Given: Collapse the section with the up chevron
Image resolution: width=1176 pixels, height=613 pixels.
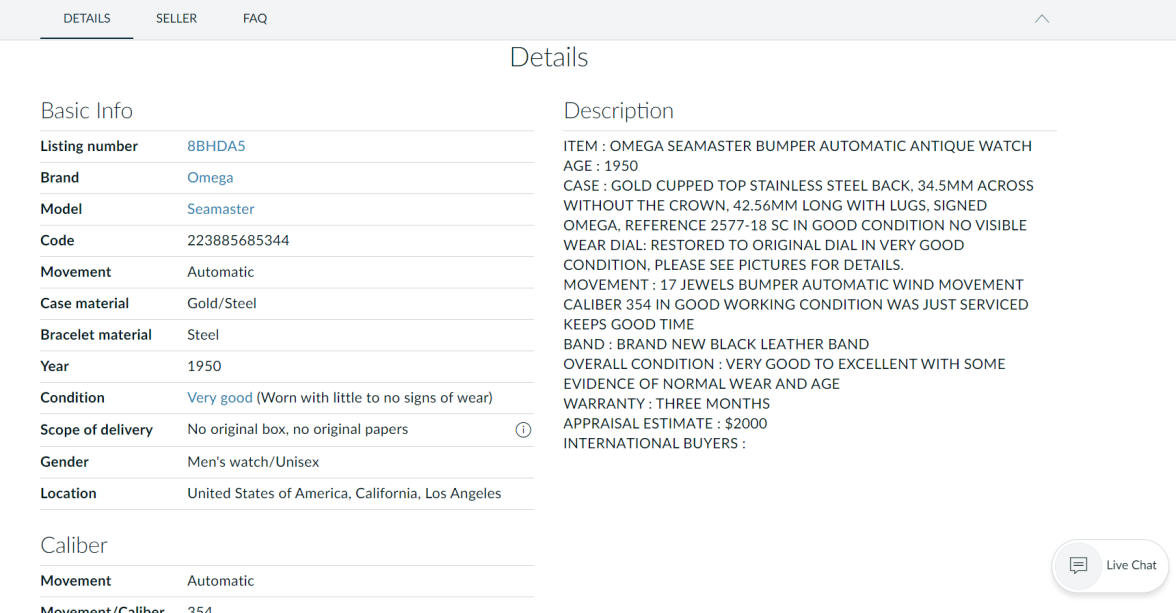Looking at the screenshot, I should pos(1042,18).
